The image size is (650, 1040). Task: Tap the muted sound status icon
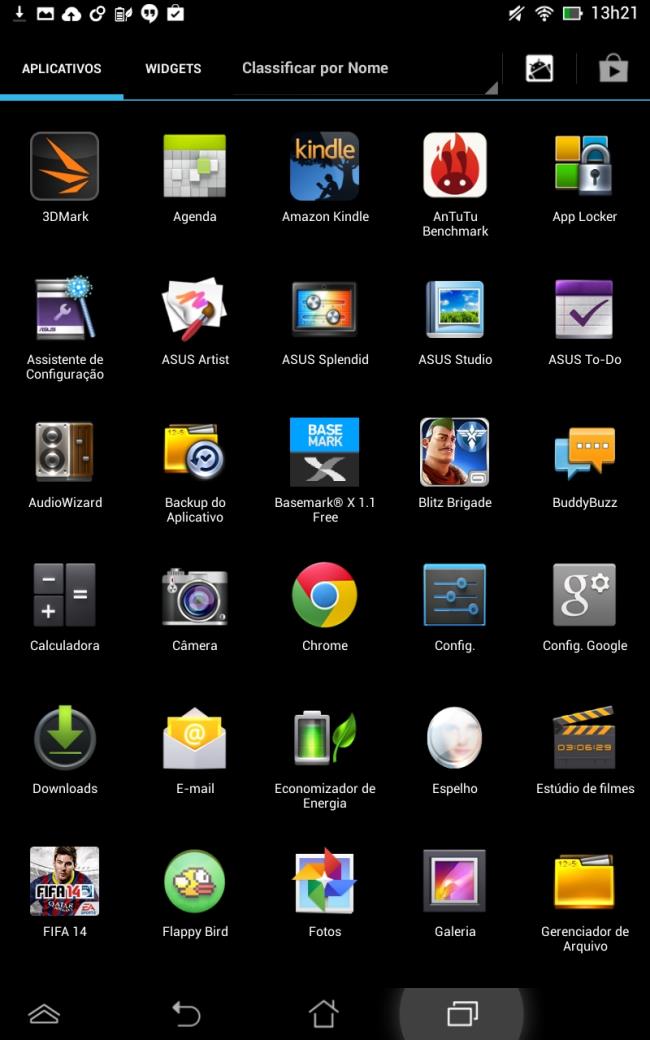pyautogui.click(x=515, y=13)
